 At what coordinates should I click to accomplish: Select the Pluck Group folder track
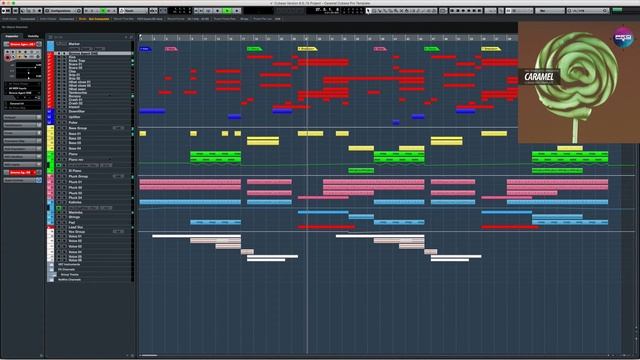(x=78, y=176)
